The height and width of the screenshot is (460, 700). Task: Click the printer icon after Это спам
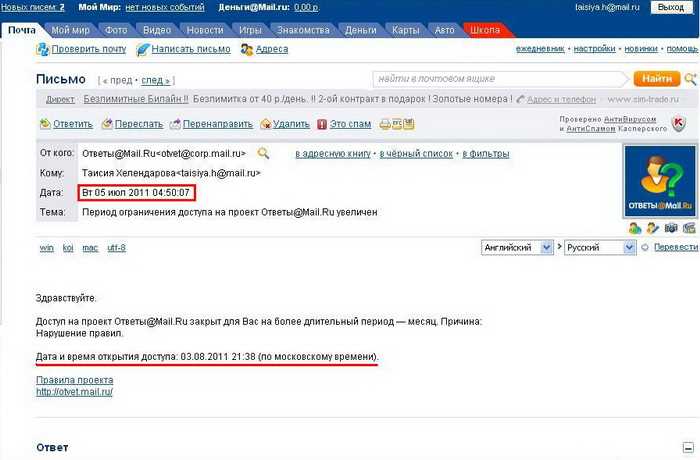tap(385, 124)
